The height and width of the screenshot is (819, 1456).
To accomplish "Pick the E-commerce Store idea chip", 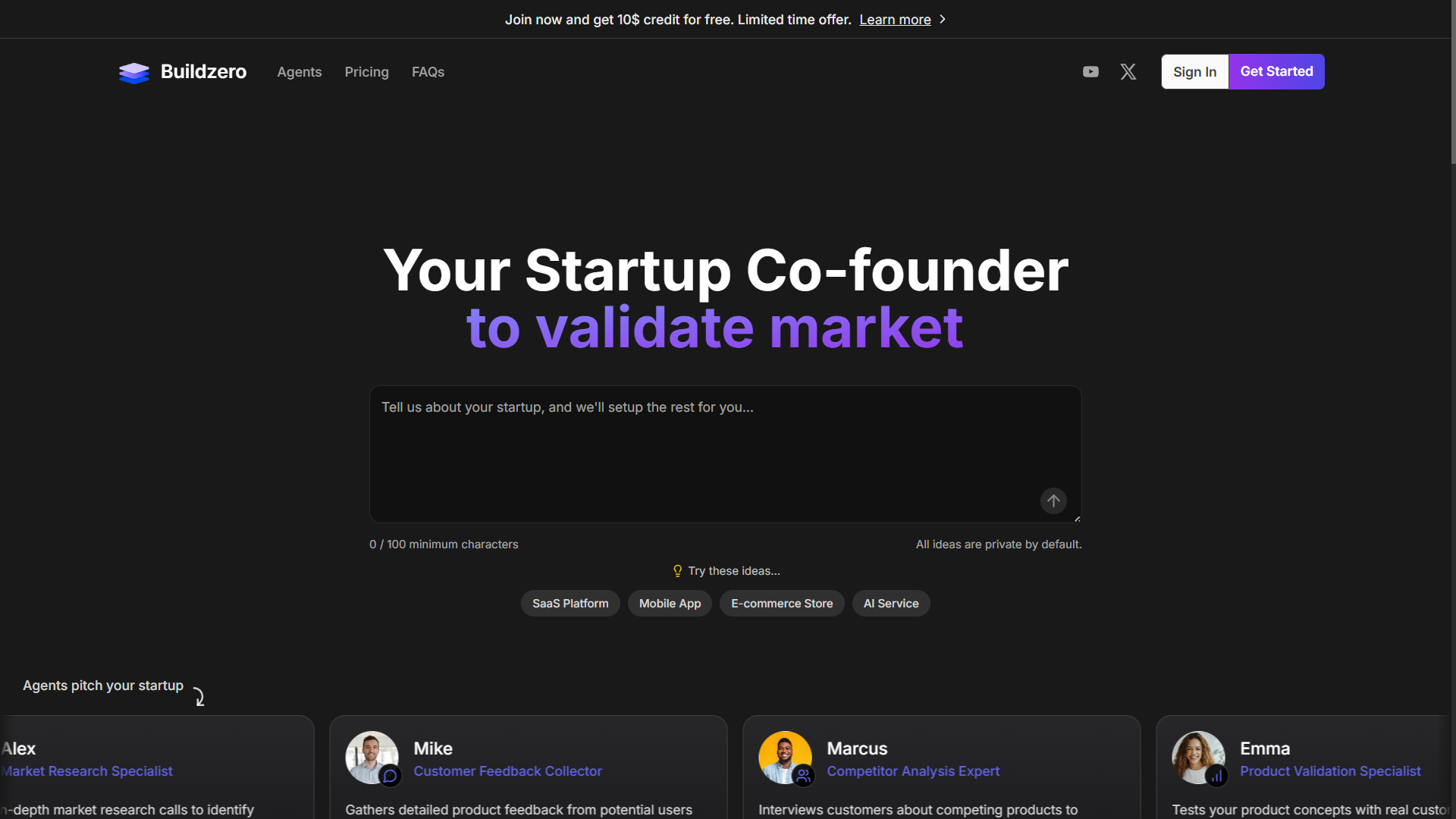I will pos(782,604).
